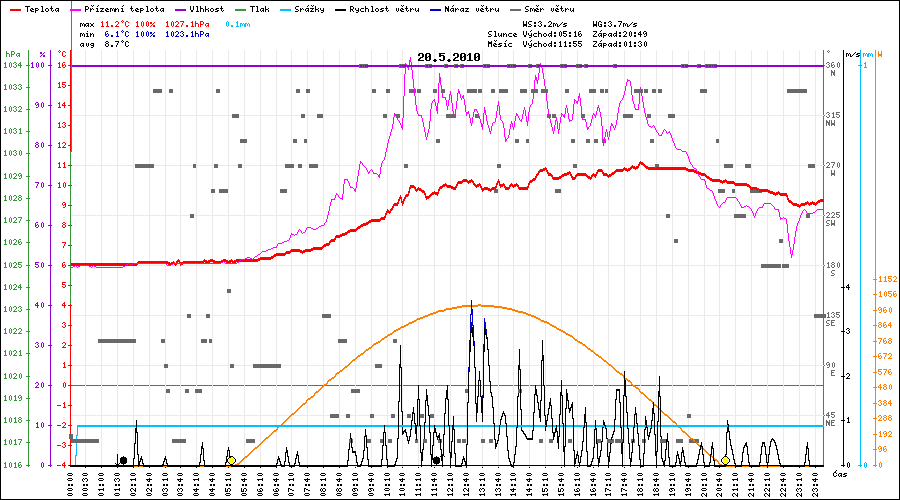900x500 pixels.
Task: Click the wind speed reading WS:3.2m/s
Action: pyautogui.click(x=545, y=25)
